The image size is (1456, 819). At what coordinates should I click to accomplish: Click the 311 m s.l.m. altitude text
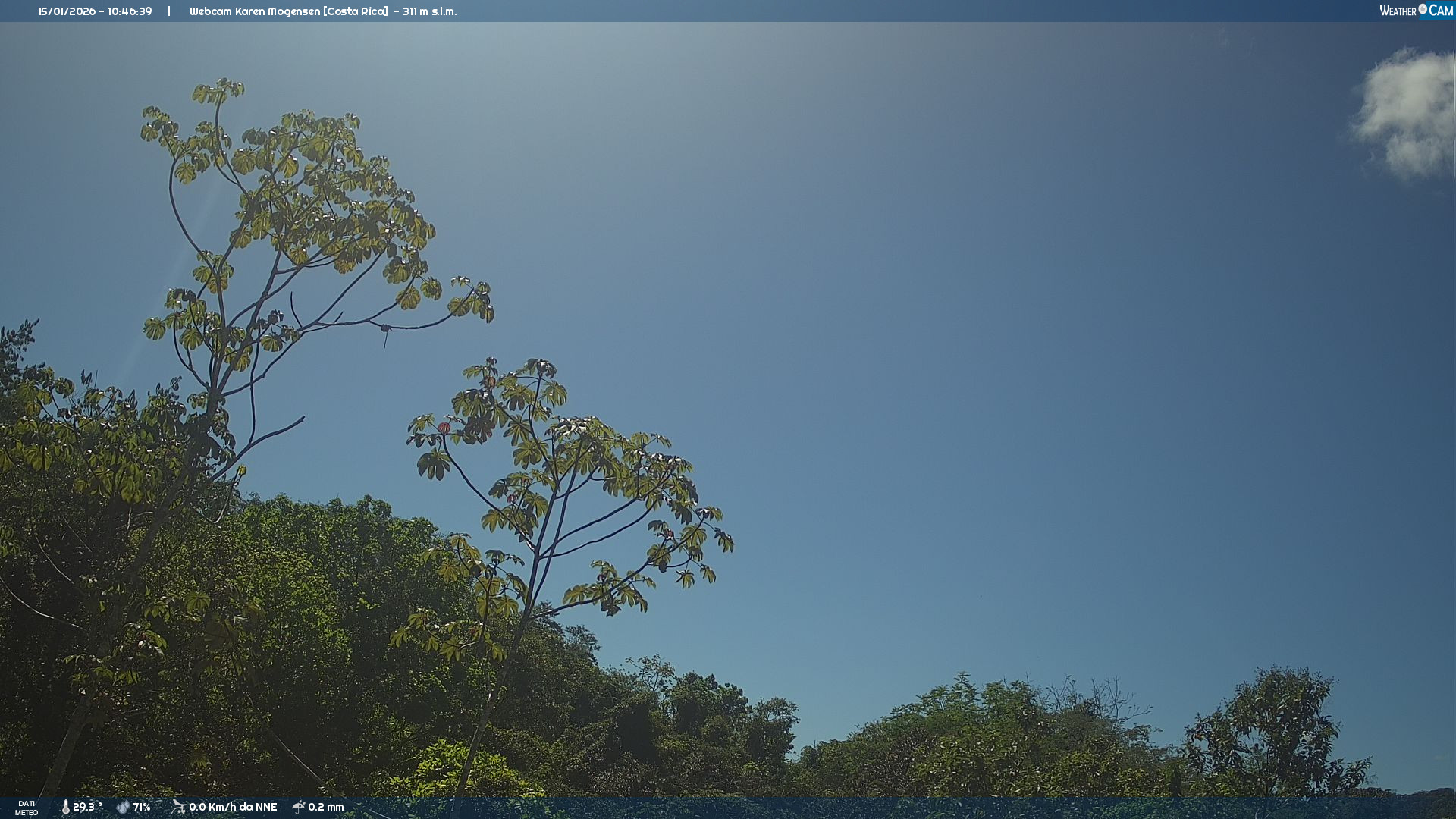tap(429, 11)
